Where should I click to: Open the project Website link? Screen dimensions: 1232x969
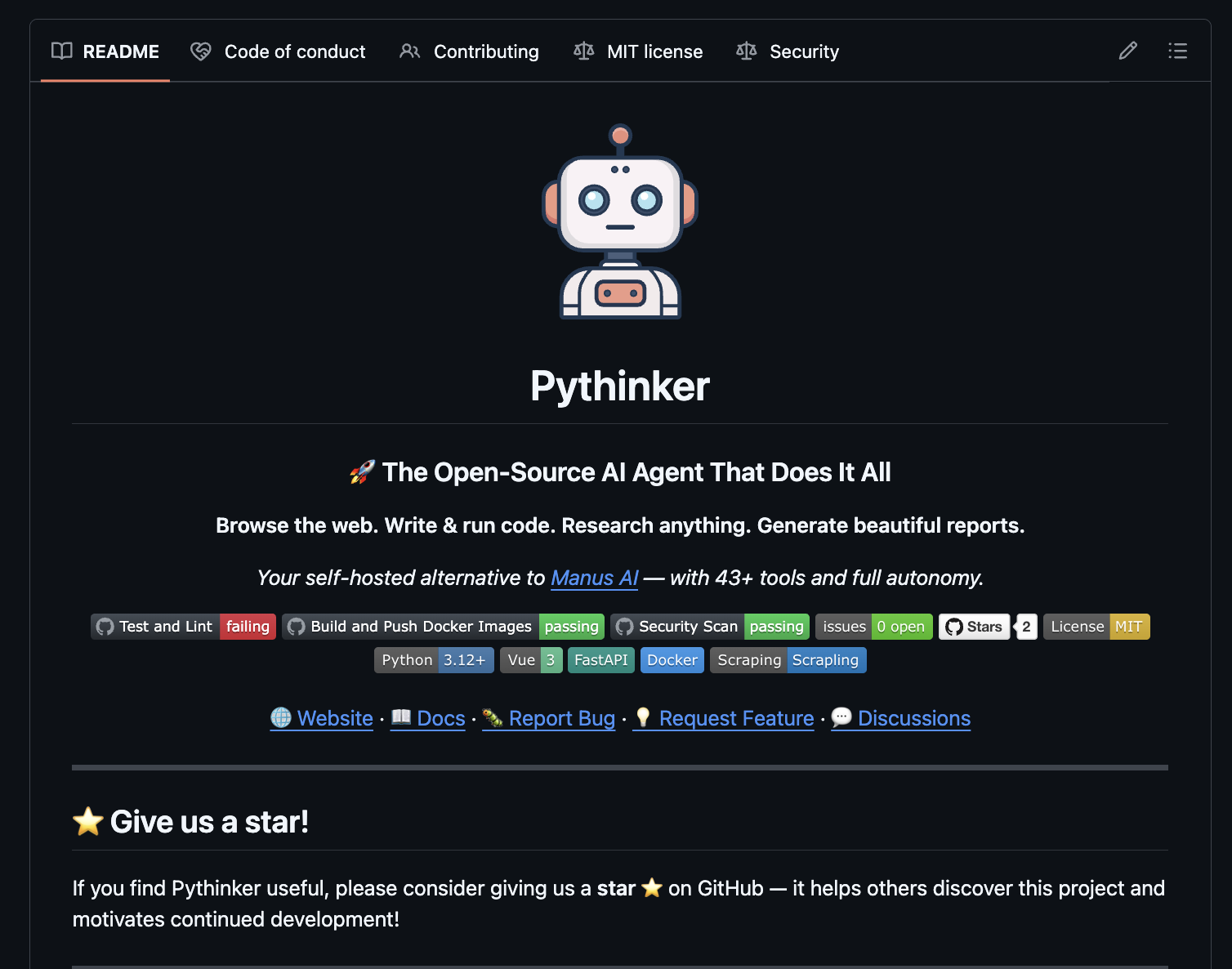tap(335, 718)
